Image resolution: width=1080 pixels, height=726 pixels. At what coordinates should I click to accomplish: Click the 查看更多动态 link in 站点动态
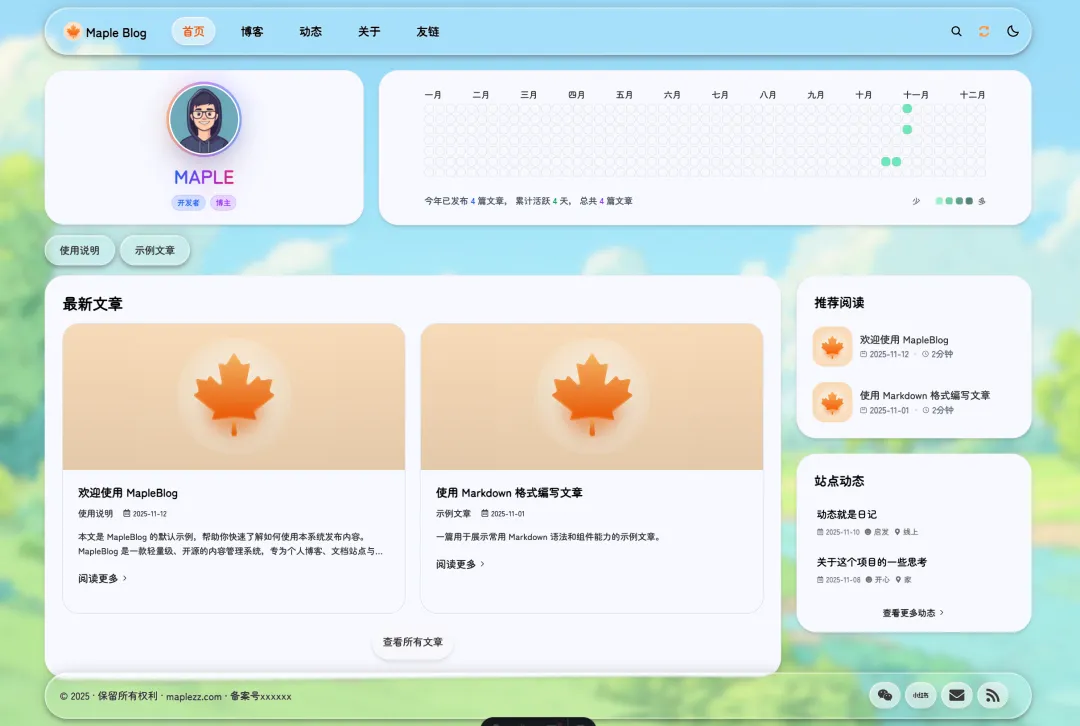tap(911, 613)
